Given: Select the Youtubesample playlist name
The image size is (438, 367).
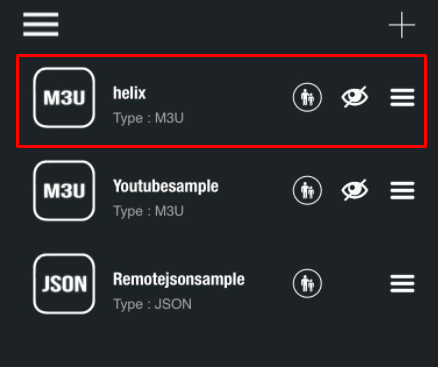Looking at the screenshot, I should (x=166, y=186).
